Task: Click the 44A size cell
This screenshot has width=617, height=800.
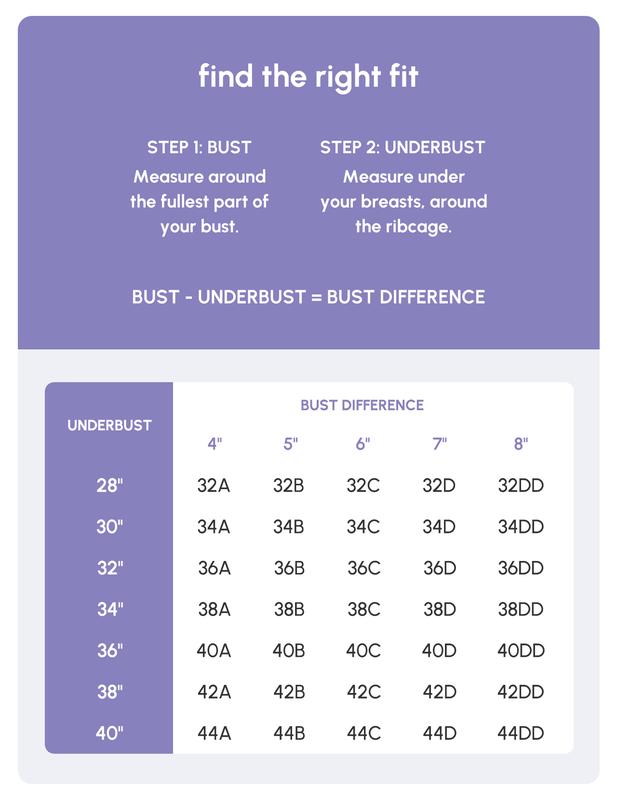Action: 214,733
